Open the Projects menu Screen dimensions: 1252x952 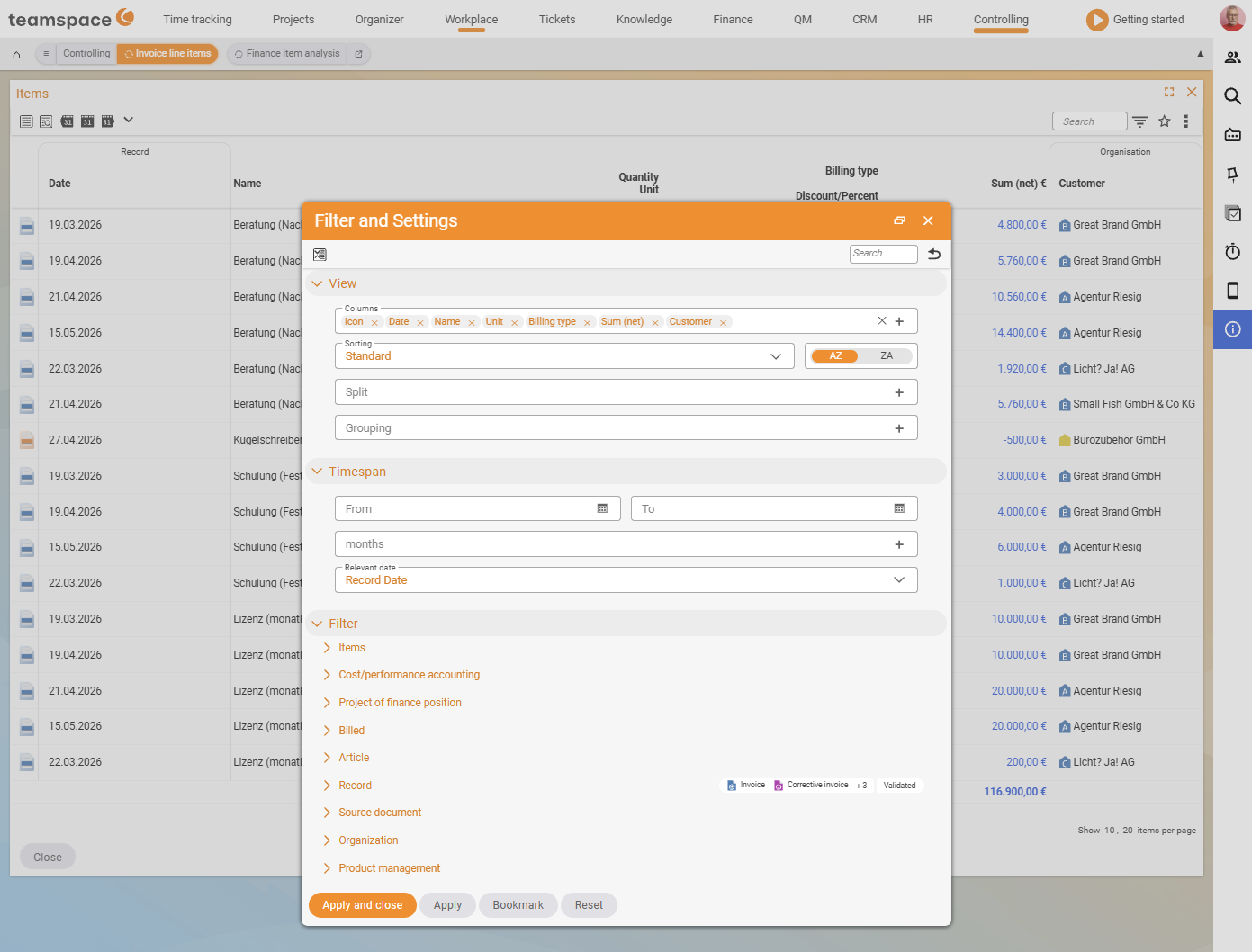click(x=293, y=19)
